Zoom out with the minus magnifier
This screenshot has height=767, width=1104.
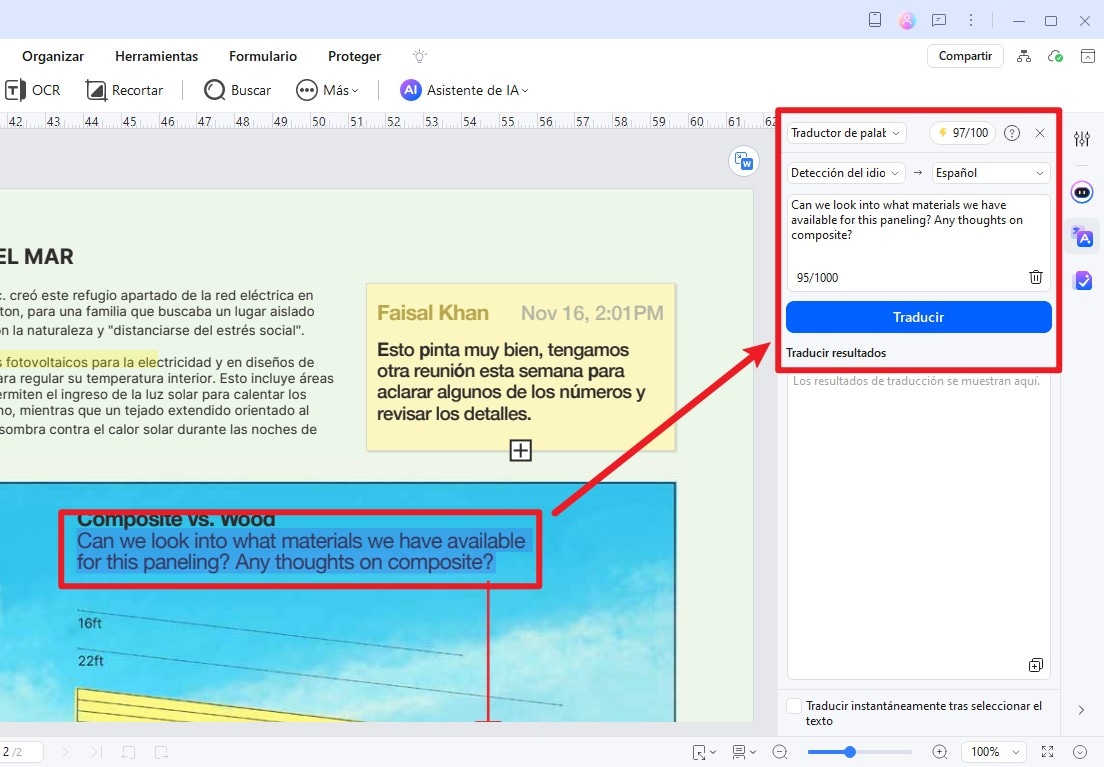click(779, 752)
